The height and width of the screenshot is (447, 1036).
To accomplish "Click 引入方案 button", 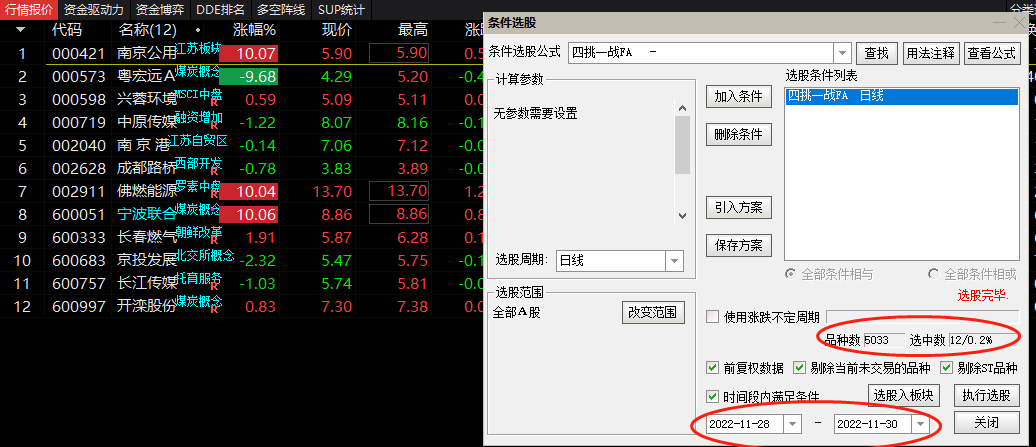I will click(x=739, y=207).
